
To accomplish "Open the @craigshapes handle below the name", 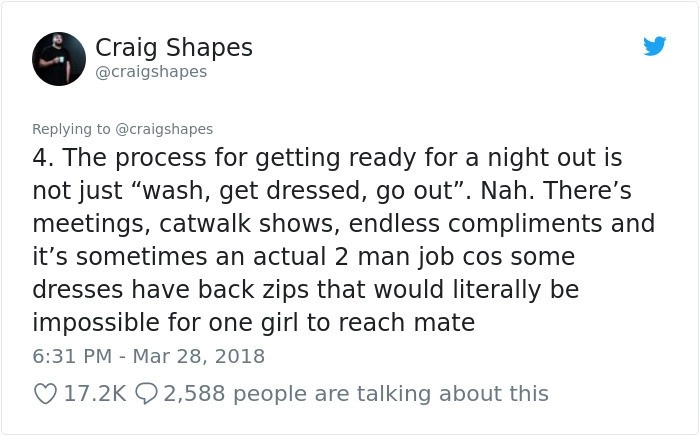I will pos(150,72).
